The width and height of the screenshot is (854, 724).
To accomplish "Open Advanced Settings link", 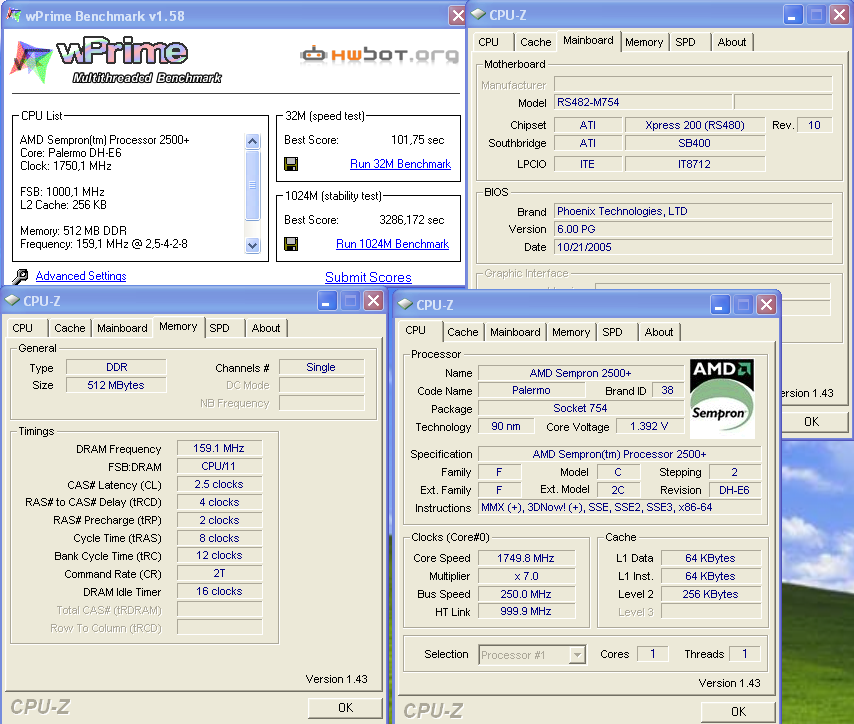I will pyautogui.click(x=81, y=276).
